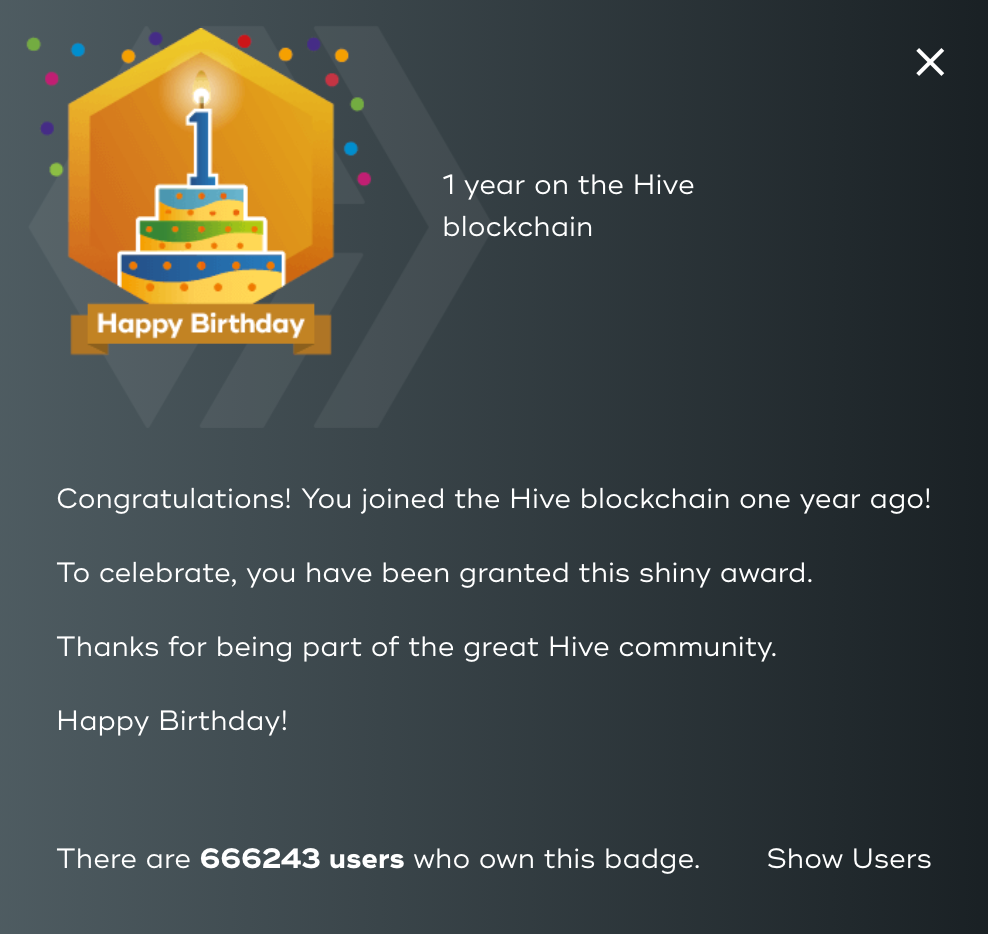Click the candle flame on the badge
988x934 pixels.
(201, 87)
